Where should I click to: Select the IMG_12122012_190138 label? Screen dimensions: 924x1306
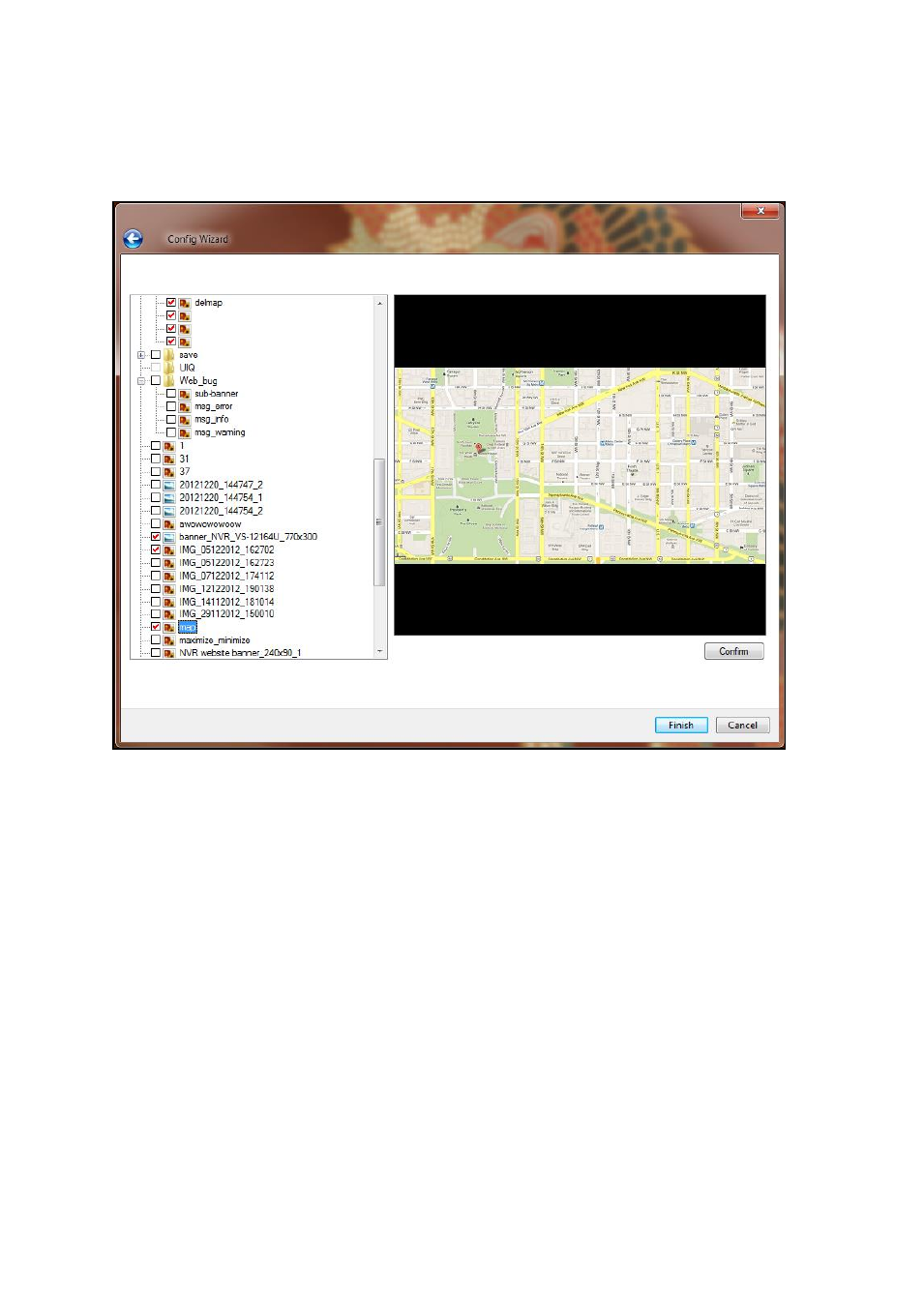[226, 588]
